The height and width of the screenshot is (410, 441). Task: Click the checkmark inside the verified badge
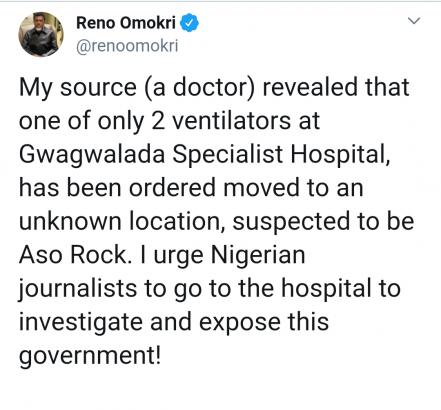click(x=189, y=23)
